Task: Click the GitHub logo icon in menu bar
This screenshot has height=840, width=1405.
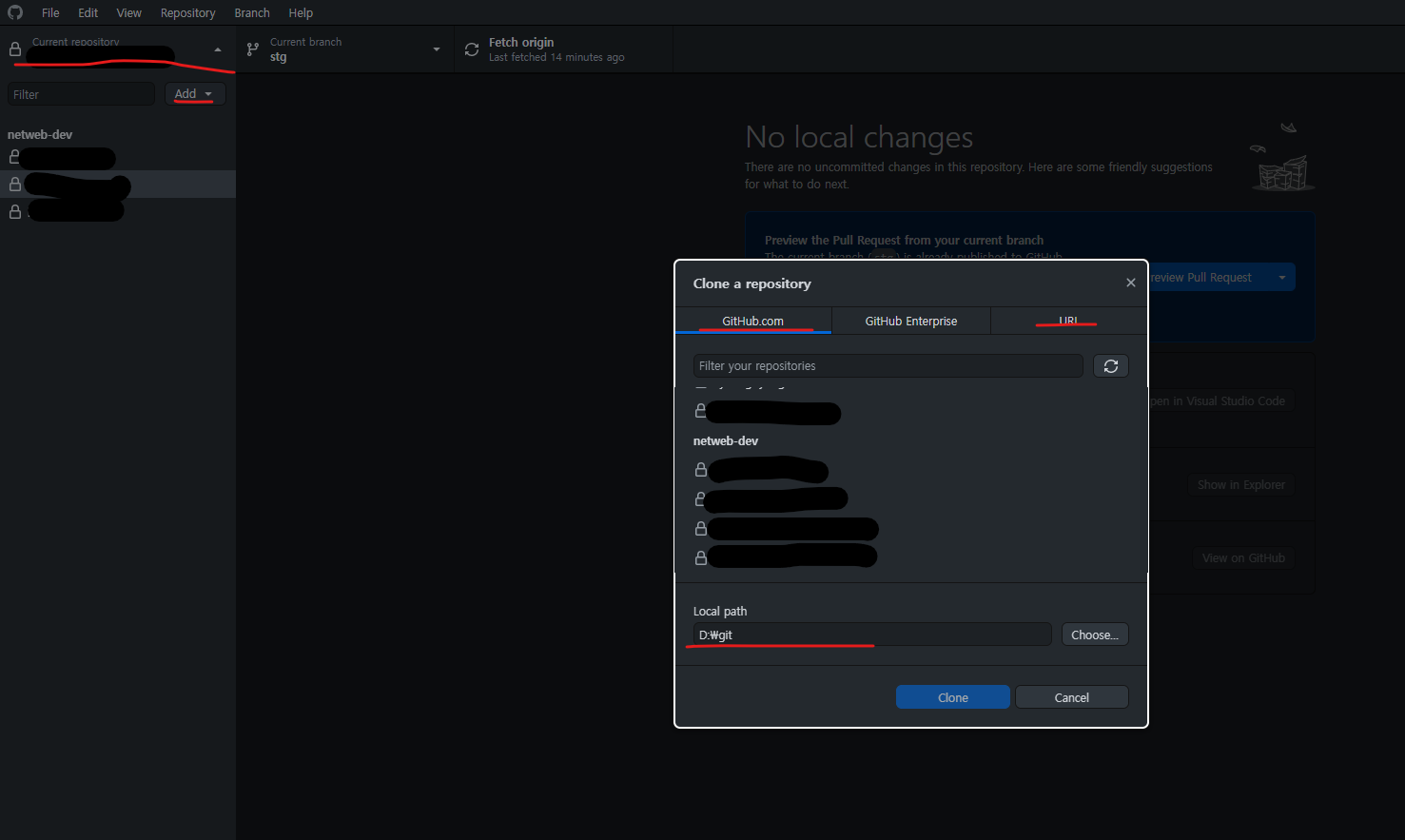Action: coord(15,12)
